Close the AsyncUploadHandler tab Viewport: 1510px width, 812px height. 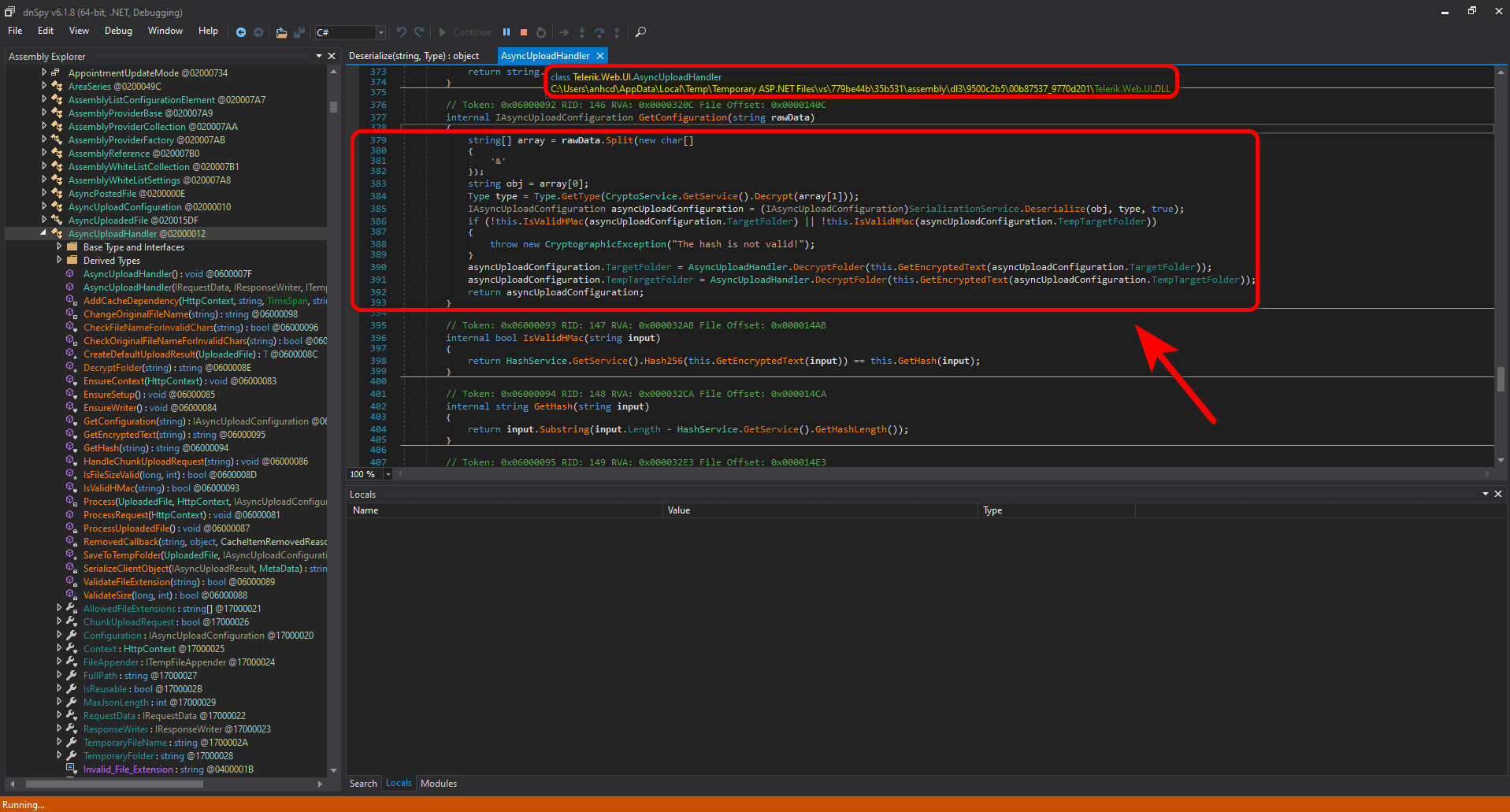point(600,56)
